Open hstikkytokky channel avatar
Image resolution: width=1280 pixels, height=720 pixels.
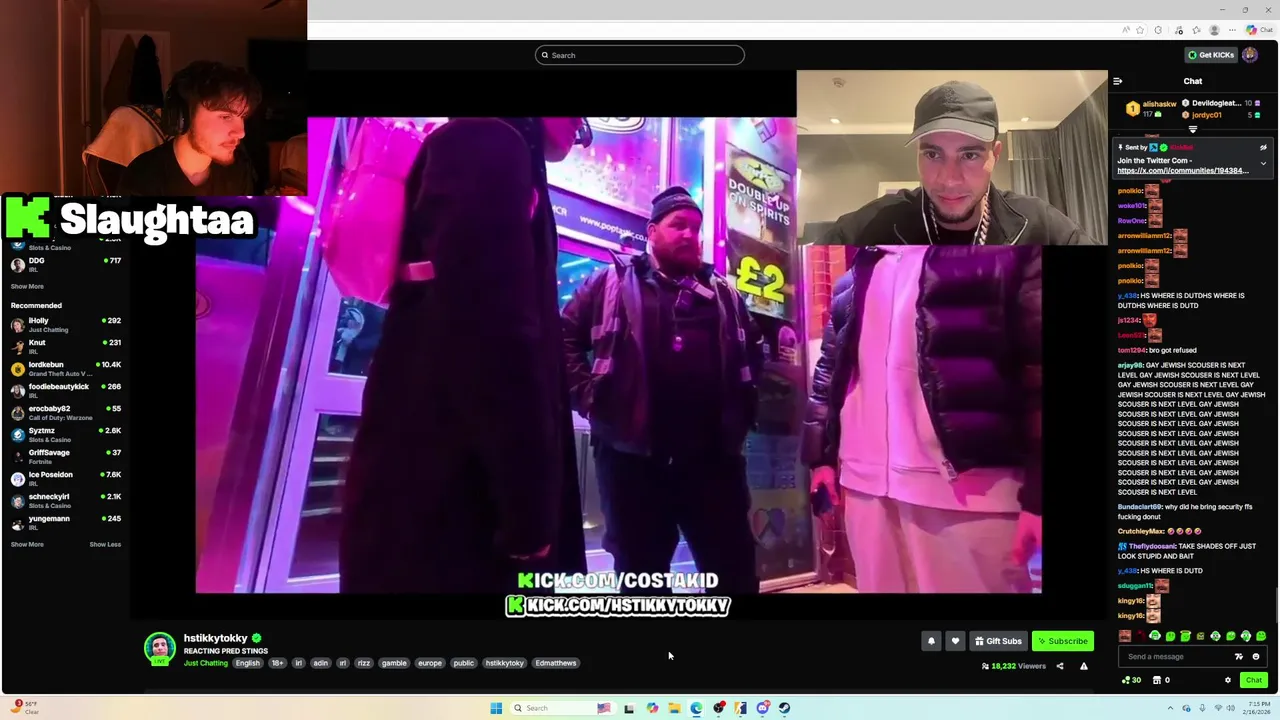[x=160, y=648]
